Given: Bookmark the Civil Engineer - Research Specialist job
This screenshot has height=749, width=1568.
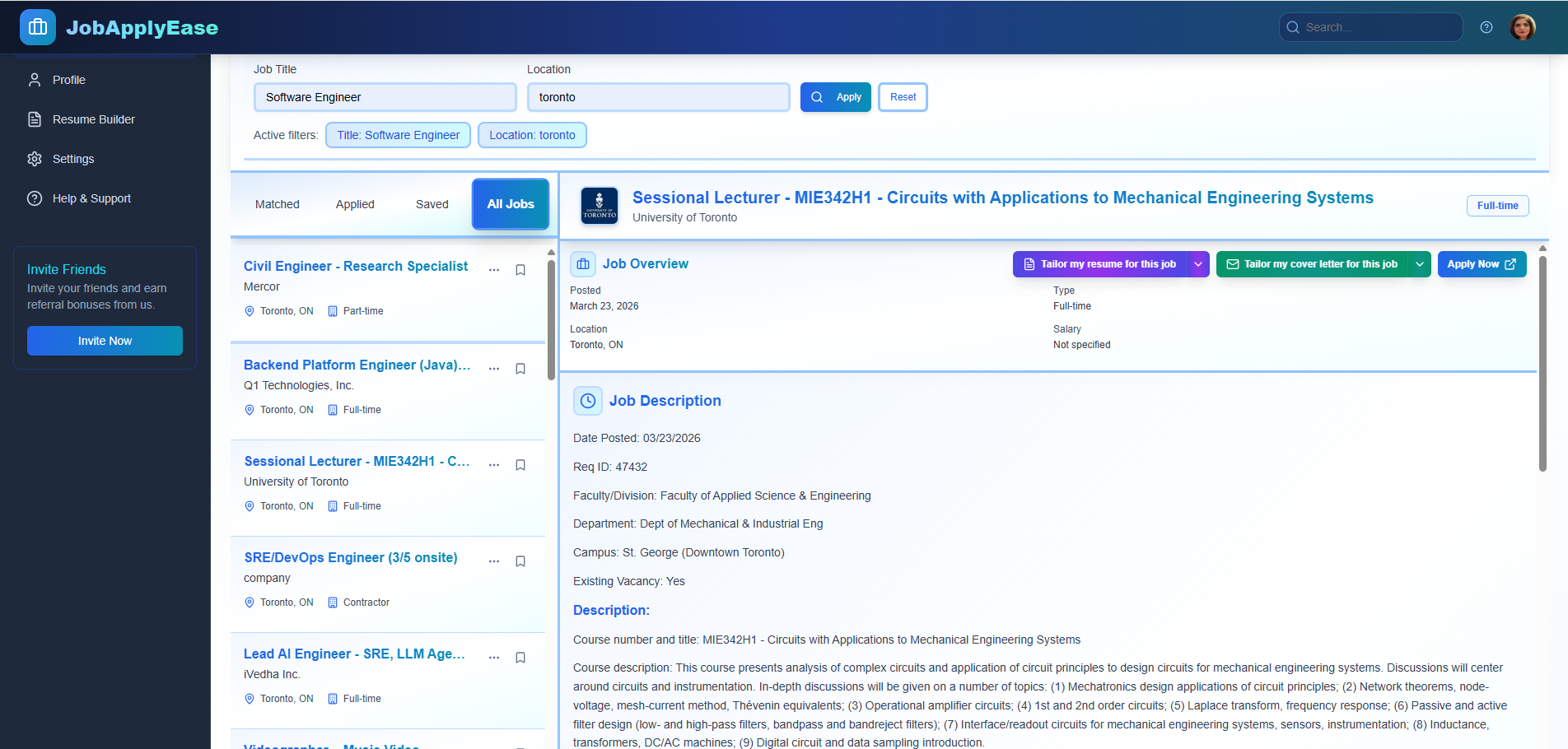Looking at the screenshot, I should pyautogui.click(x=520, y=270).
